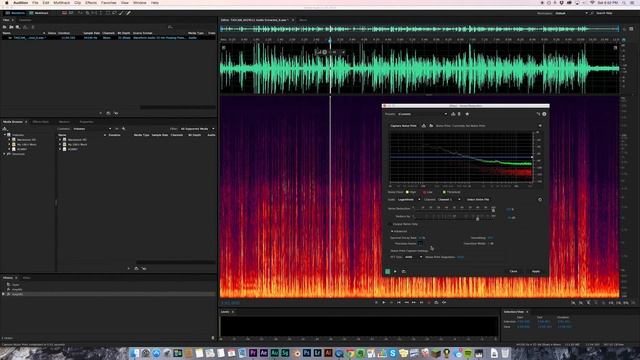Click Close in Noise Reduction dialog
Screen dimensions: 640x360
[x=513, y=271]
